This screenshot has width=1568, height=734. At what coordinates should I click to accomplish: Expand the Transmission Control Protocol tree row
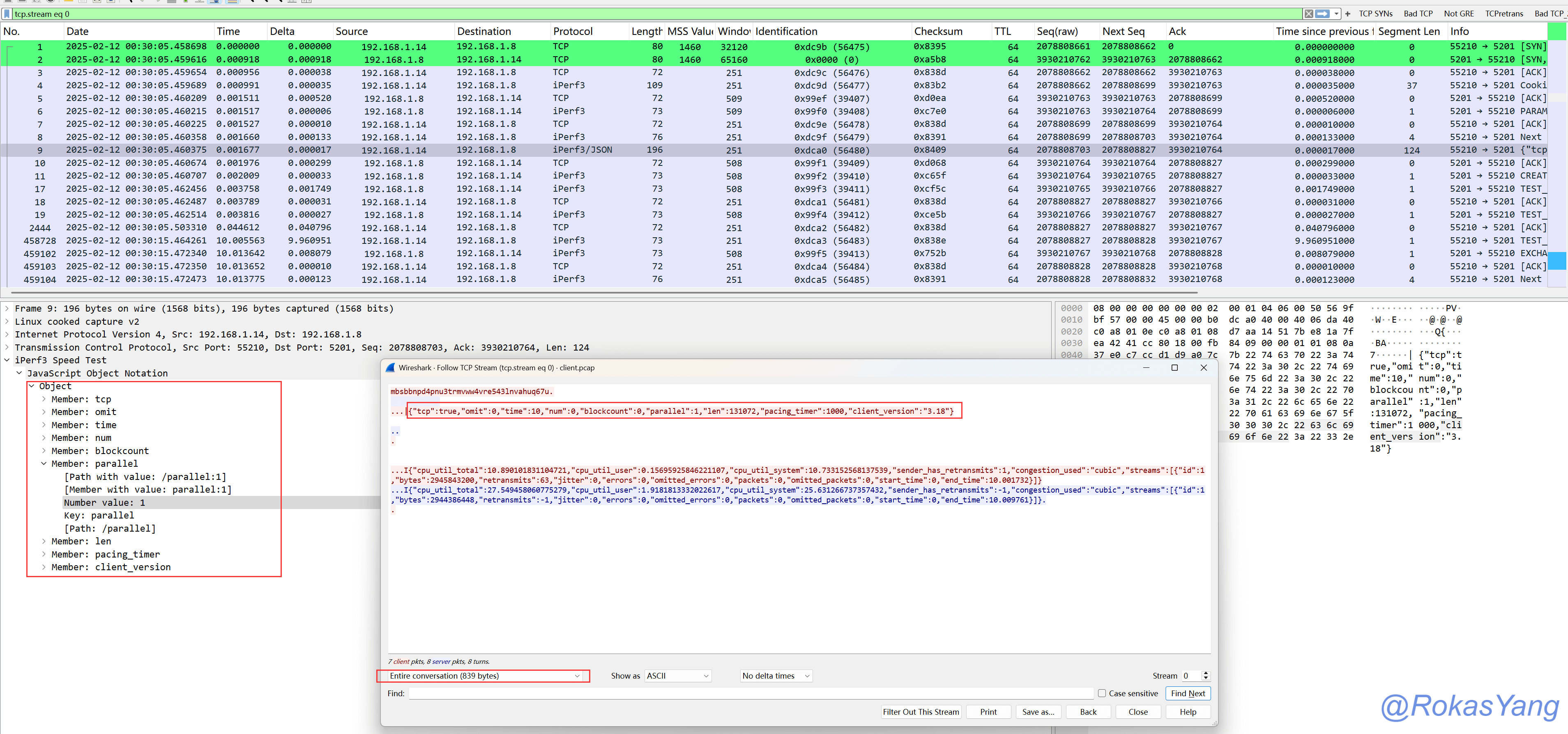(x=7, y=347)
